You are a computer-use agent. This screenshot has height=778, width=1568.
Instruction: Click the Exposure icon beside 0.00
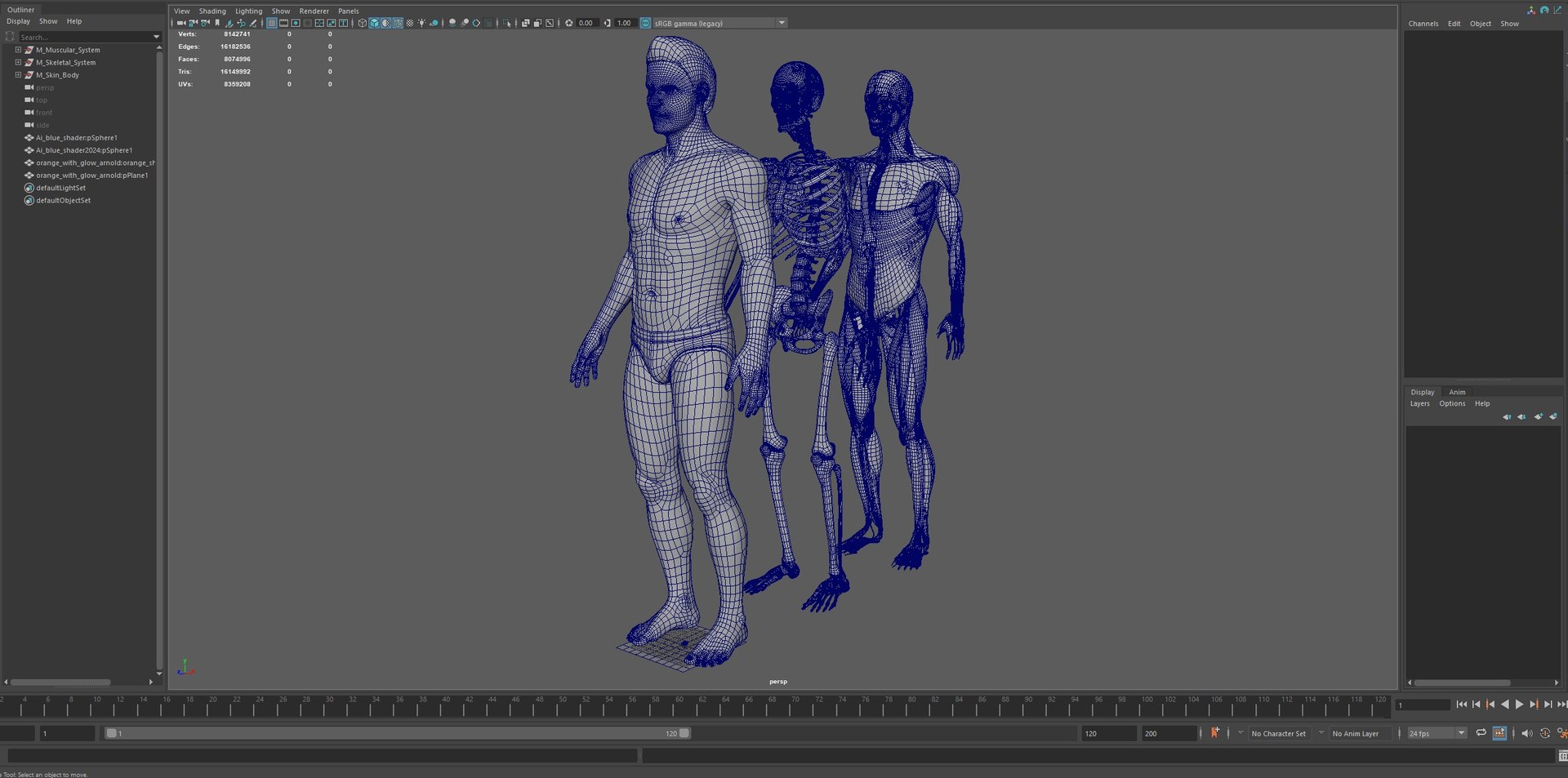[569, 23]
